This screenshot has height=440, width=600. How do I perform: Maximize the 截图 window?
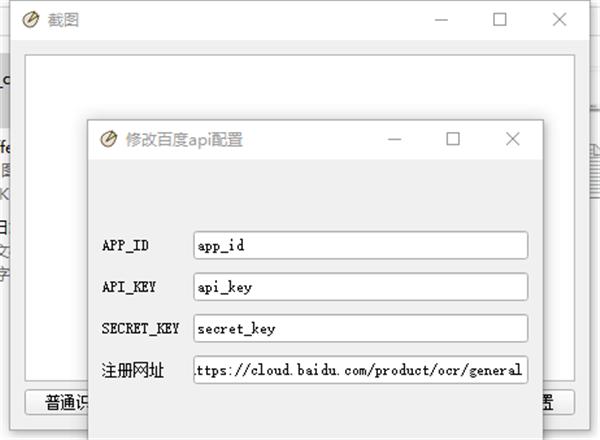click(x=500, y=19)
